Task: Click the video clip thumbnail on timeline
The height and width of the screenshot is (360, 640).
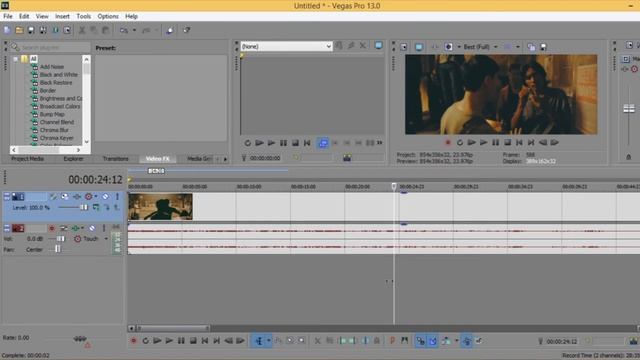Action: [160, 207]
